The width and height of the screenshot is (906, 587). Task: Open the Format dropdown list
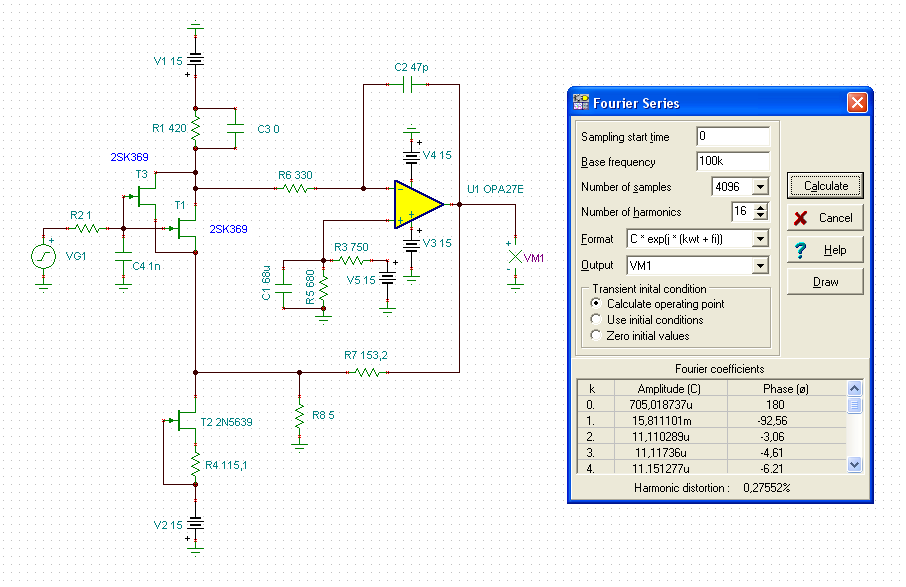760,239
